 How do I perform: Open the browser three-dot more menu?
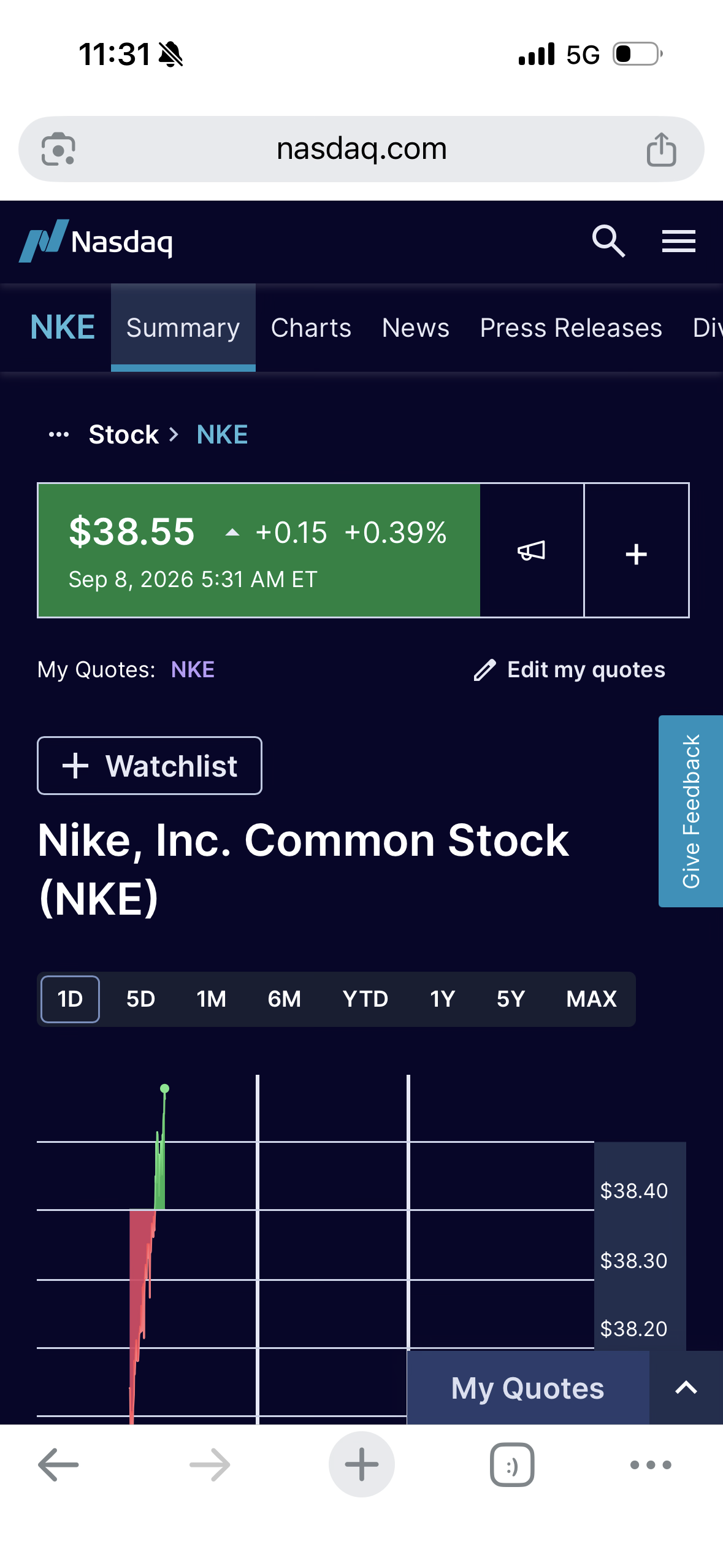[x=651, y=1464]
